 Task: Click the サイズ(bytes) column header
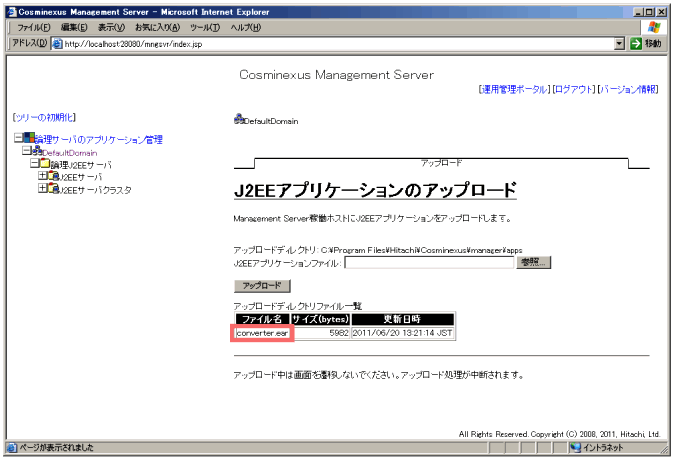(320, 319)
